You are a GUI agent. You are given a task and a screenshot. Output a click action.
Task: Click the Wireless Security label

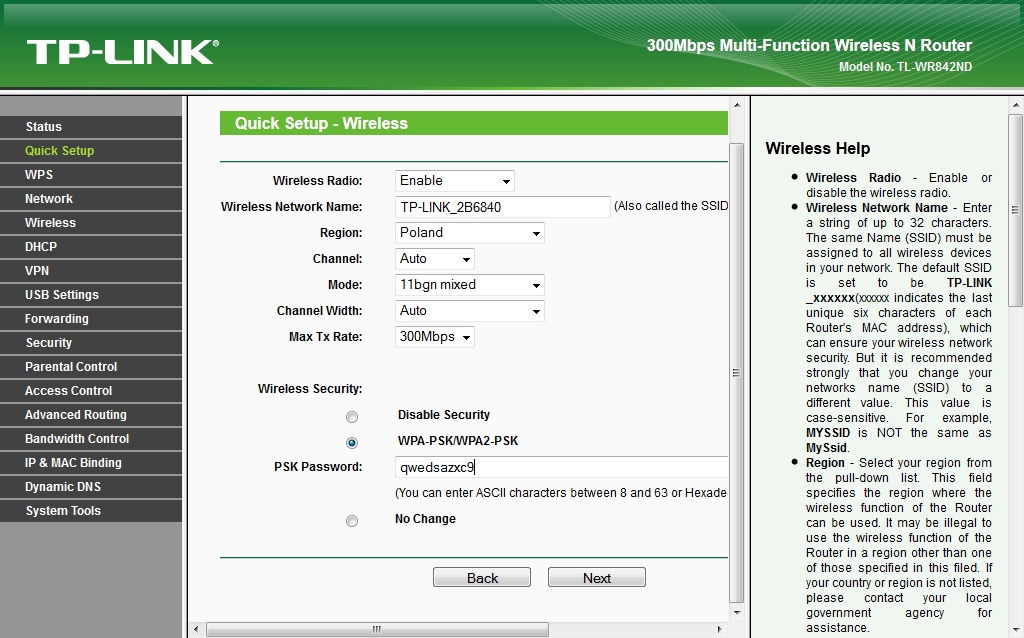point(310,389)
